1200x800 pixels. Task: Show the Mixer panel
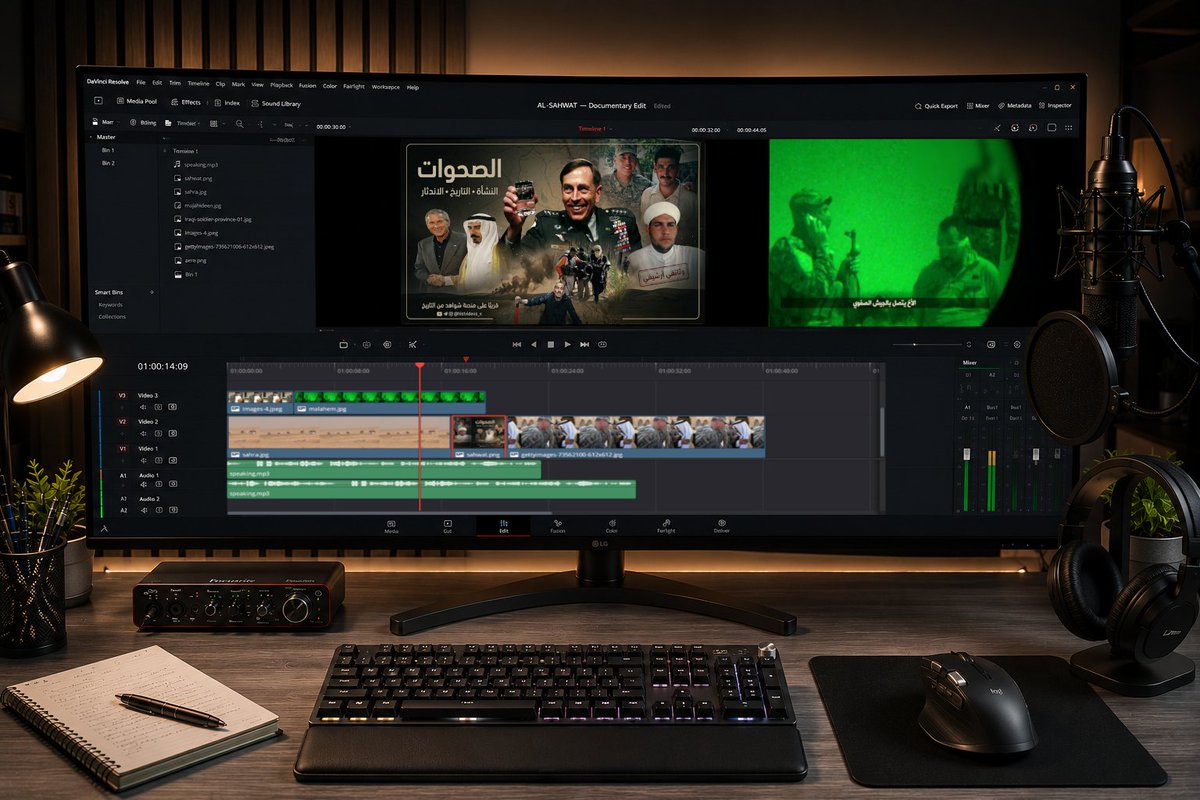978,106
